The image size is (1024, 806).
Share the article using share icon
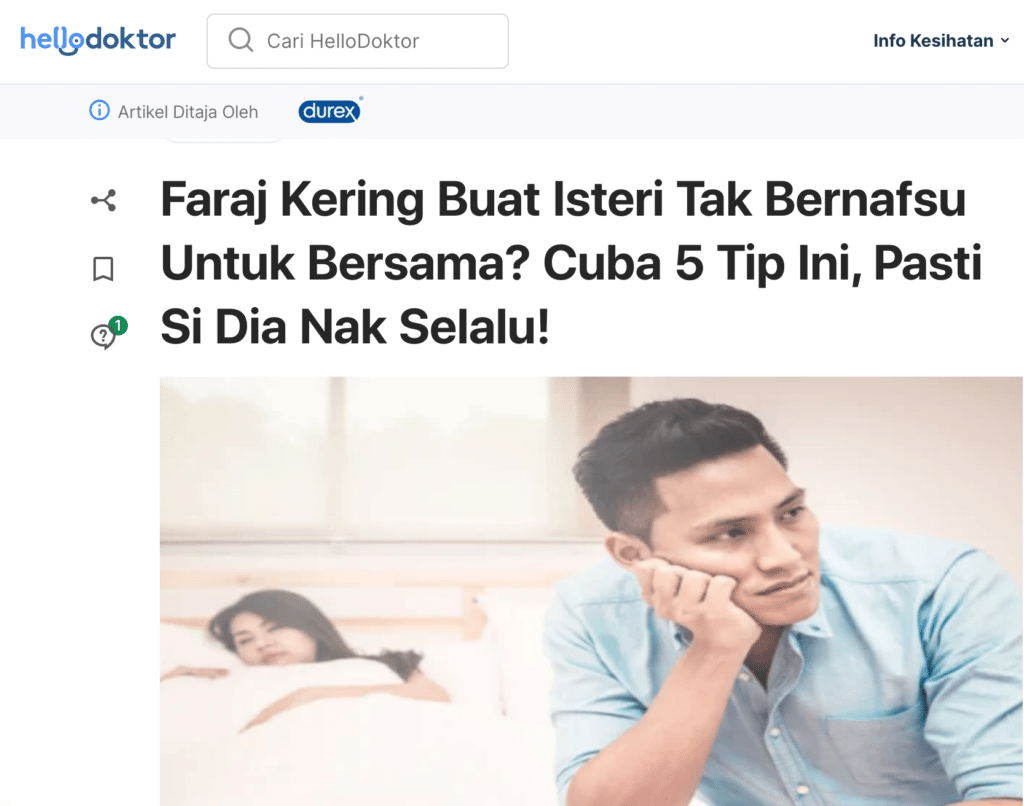tap(103, 200)
